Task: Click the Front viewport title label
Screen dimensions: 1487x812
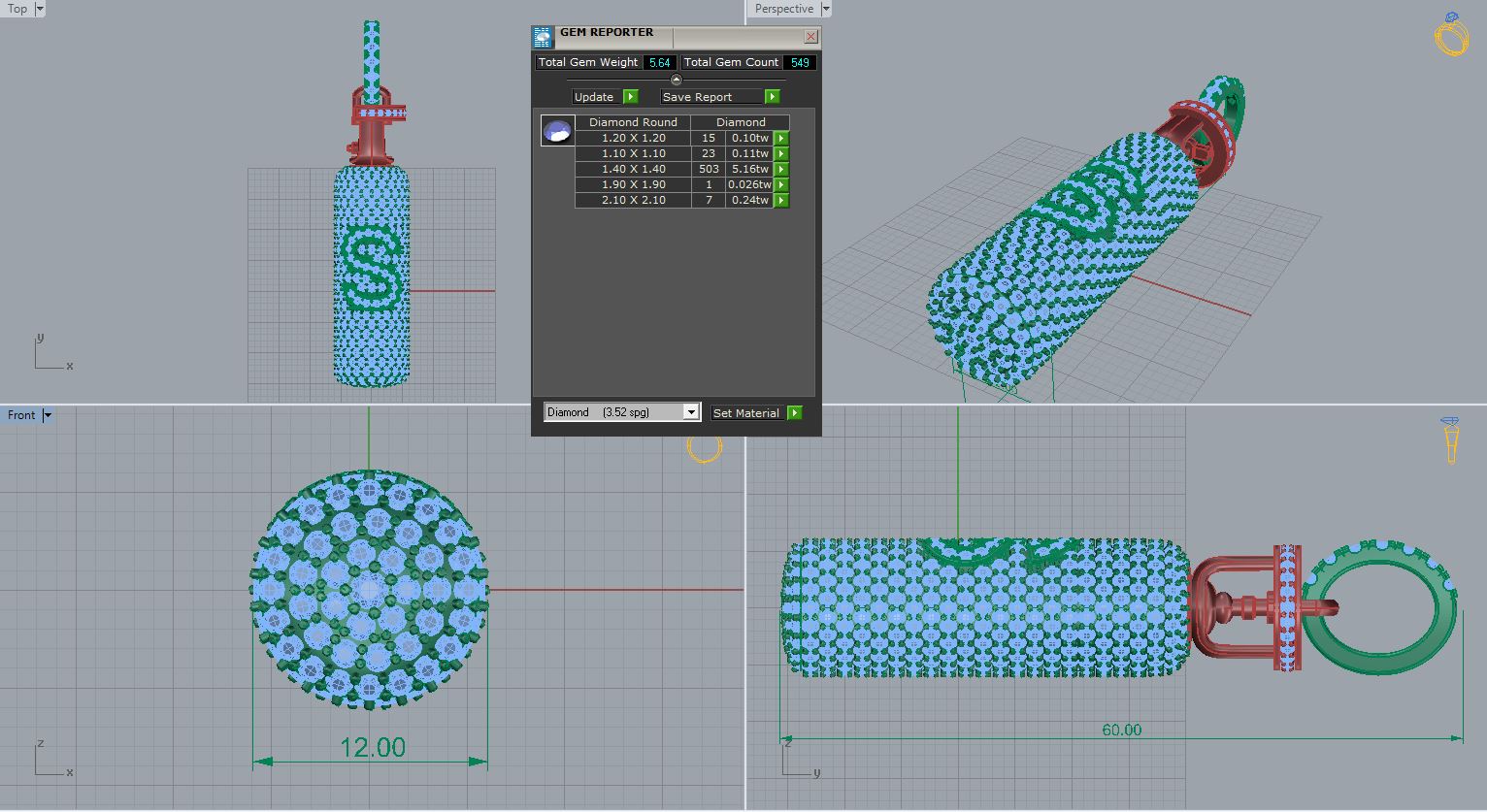Action: [x=21, y=415]
